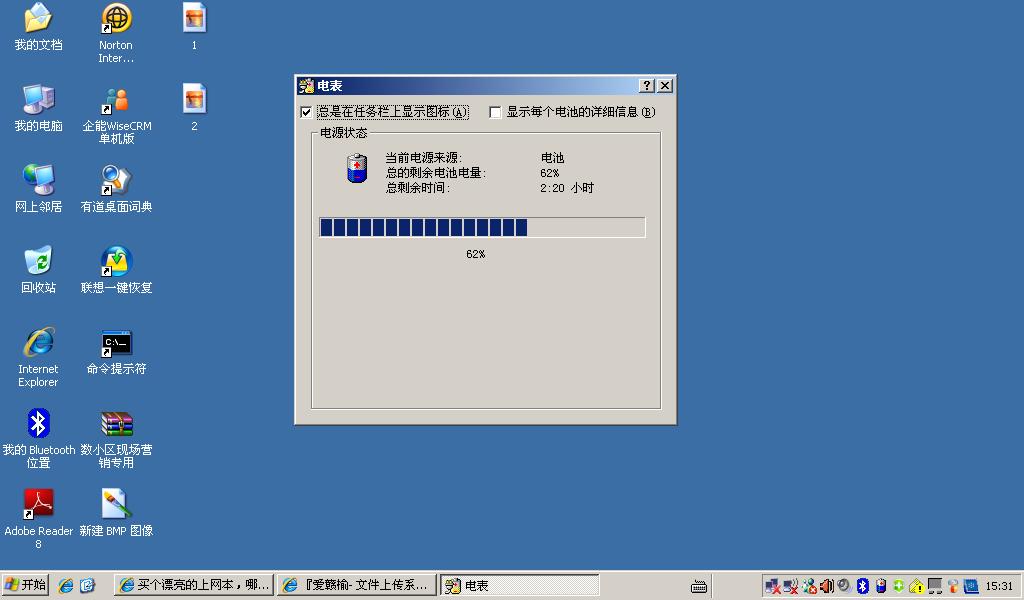Select the 回收站 Recycle Bin icon
Screen dimensions: 1024x600
click(x=38, y=262)
